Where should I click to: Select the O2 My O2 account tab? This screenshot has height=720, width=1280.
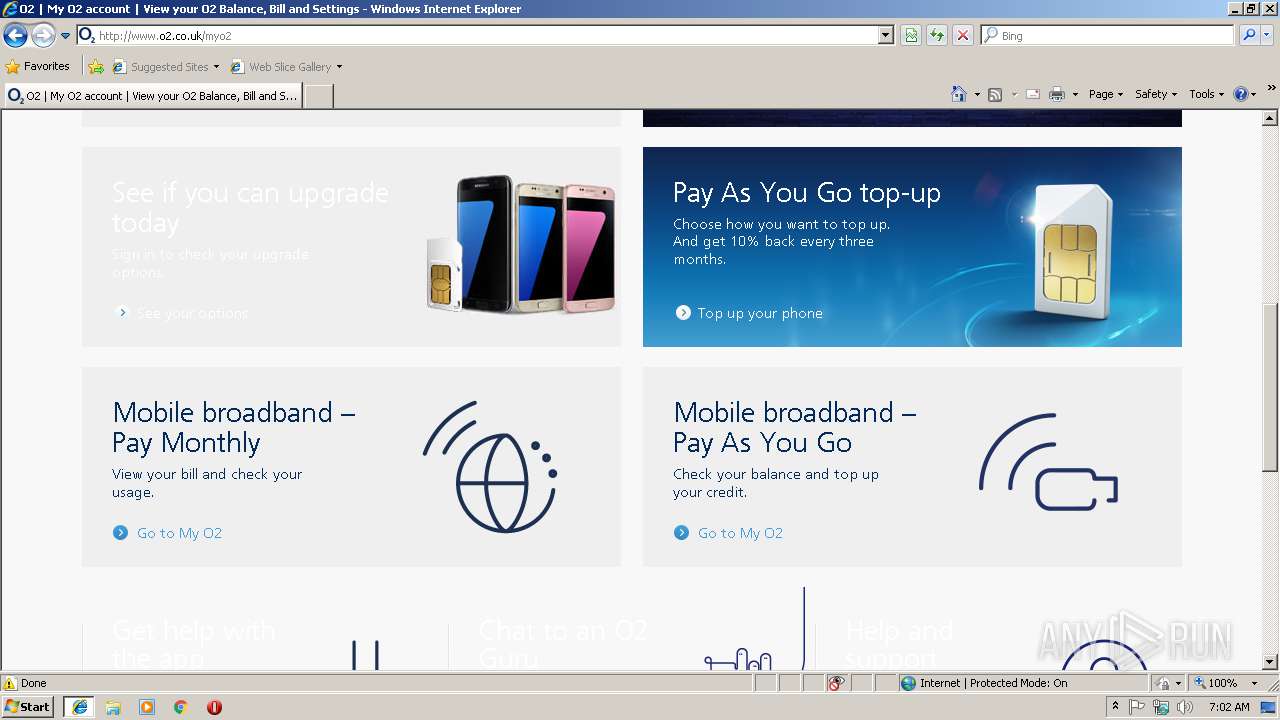click(x=152, y=96)
